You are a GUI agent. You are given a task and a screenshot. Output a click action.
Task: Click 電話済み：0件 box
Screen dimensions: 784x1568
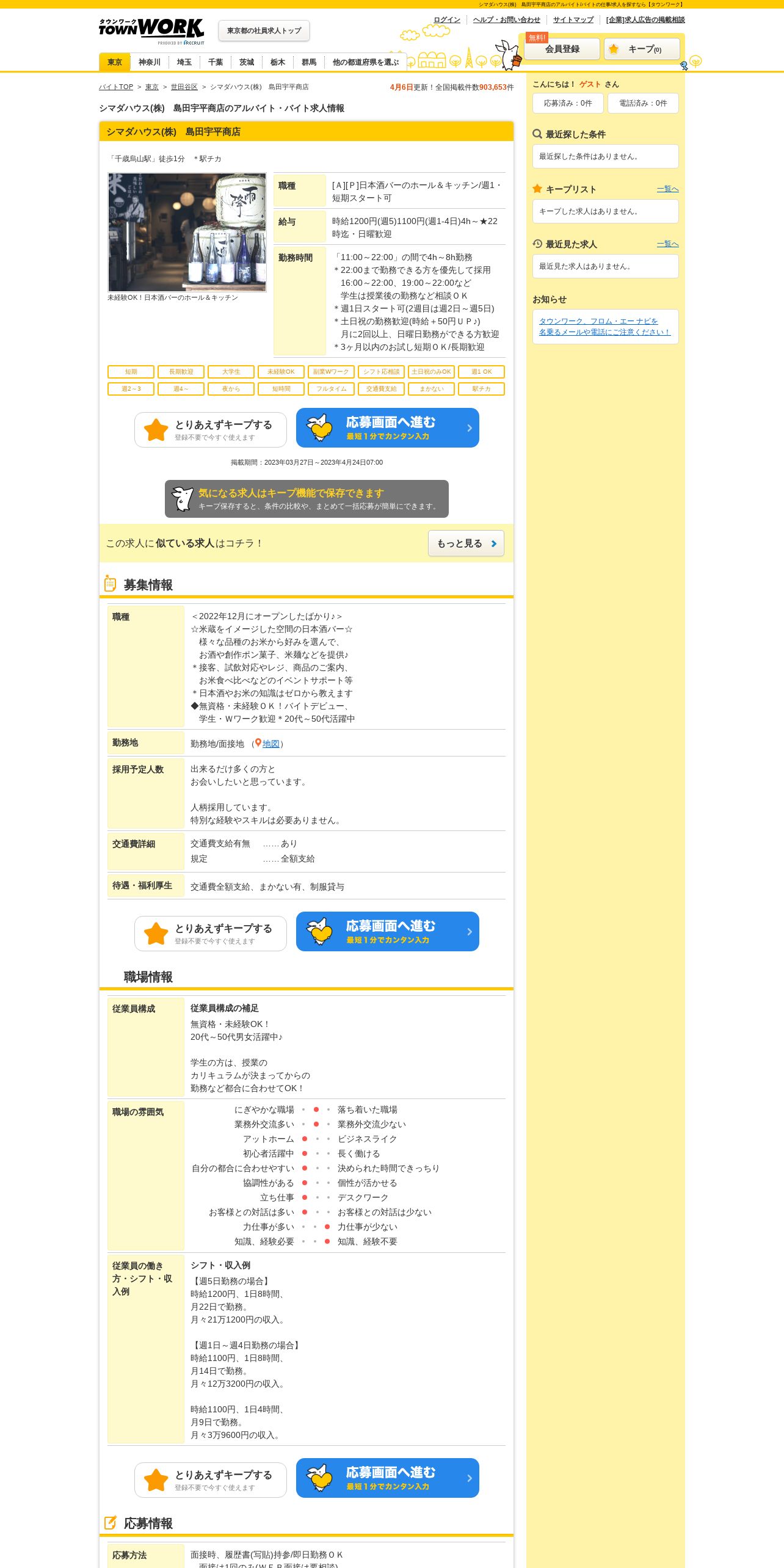pyautogui.click(x=643, y=103)
